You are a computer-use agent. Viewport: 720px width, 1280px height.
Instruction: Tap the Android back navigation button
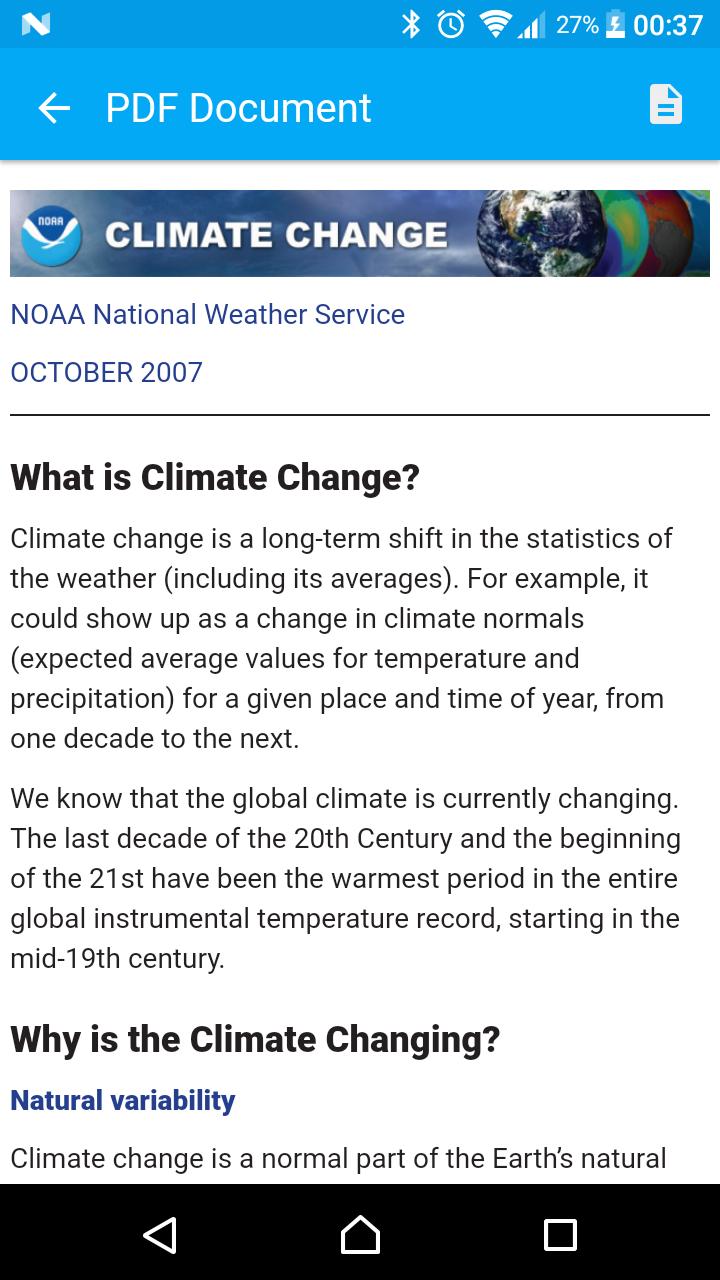[x=160, y=1235]
